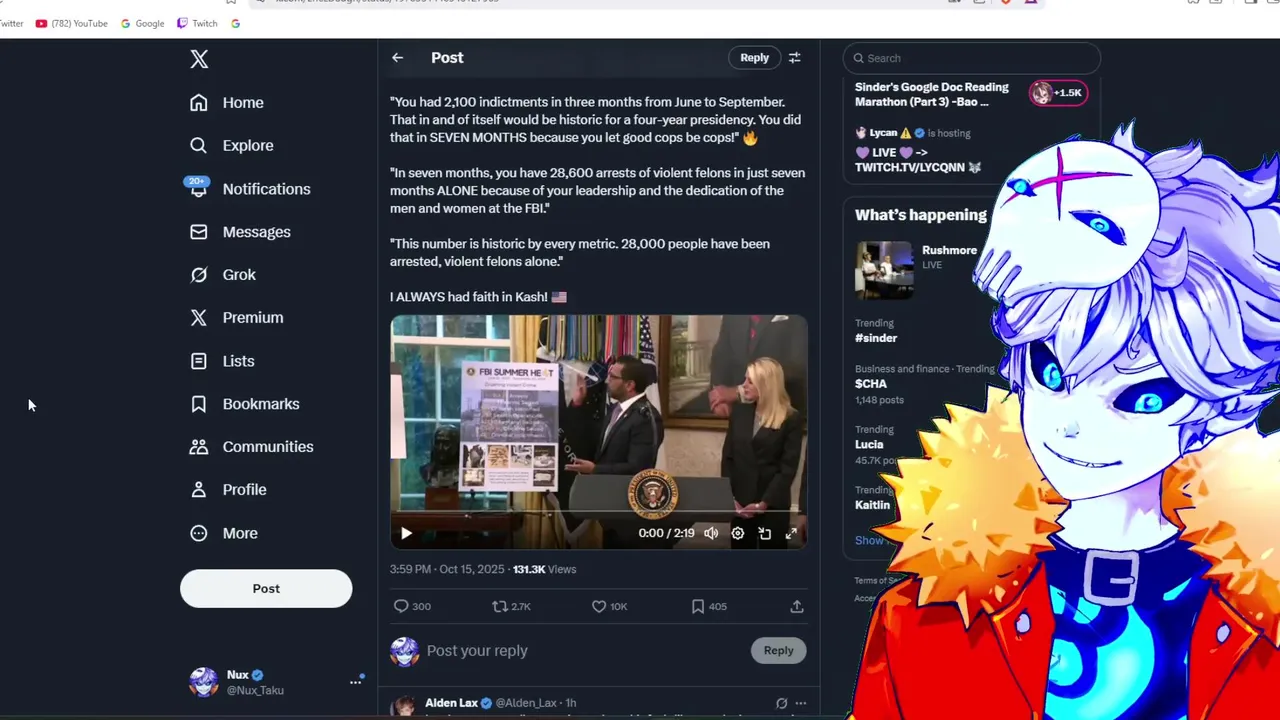Click the Communities people icon
Screen dimensions: 1280x720
(x=199, y=447)
